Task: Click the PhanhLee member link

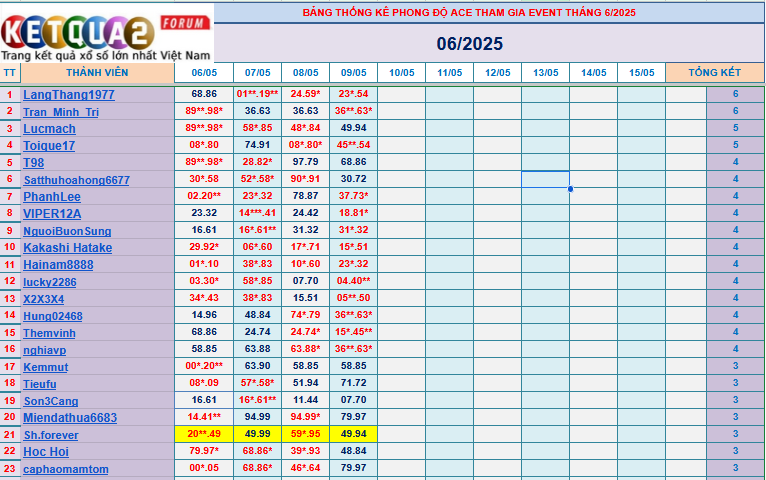Action: click(x=52, y=197)
